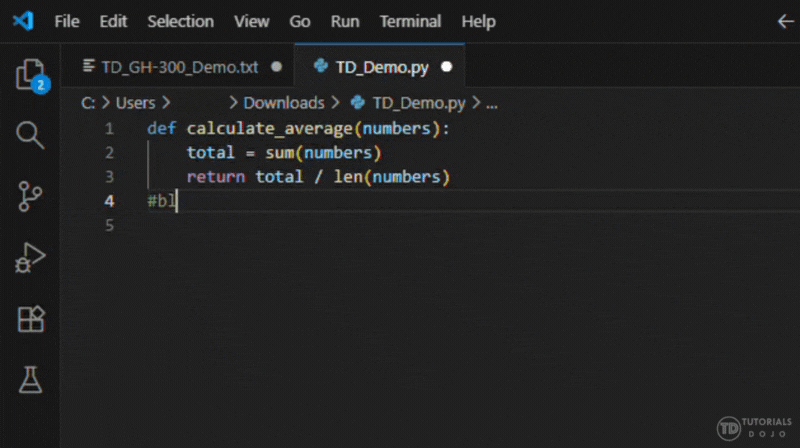
Task: Expand the TD_Demo.py breadcrumb item
Action: (x=418, y=102)
